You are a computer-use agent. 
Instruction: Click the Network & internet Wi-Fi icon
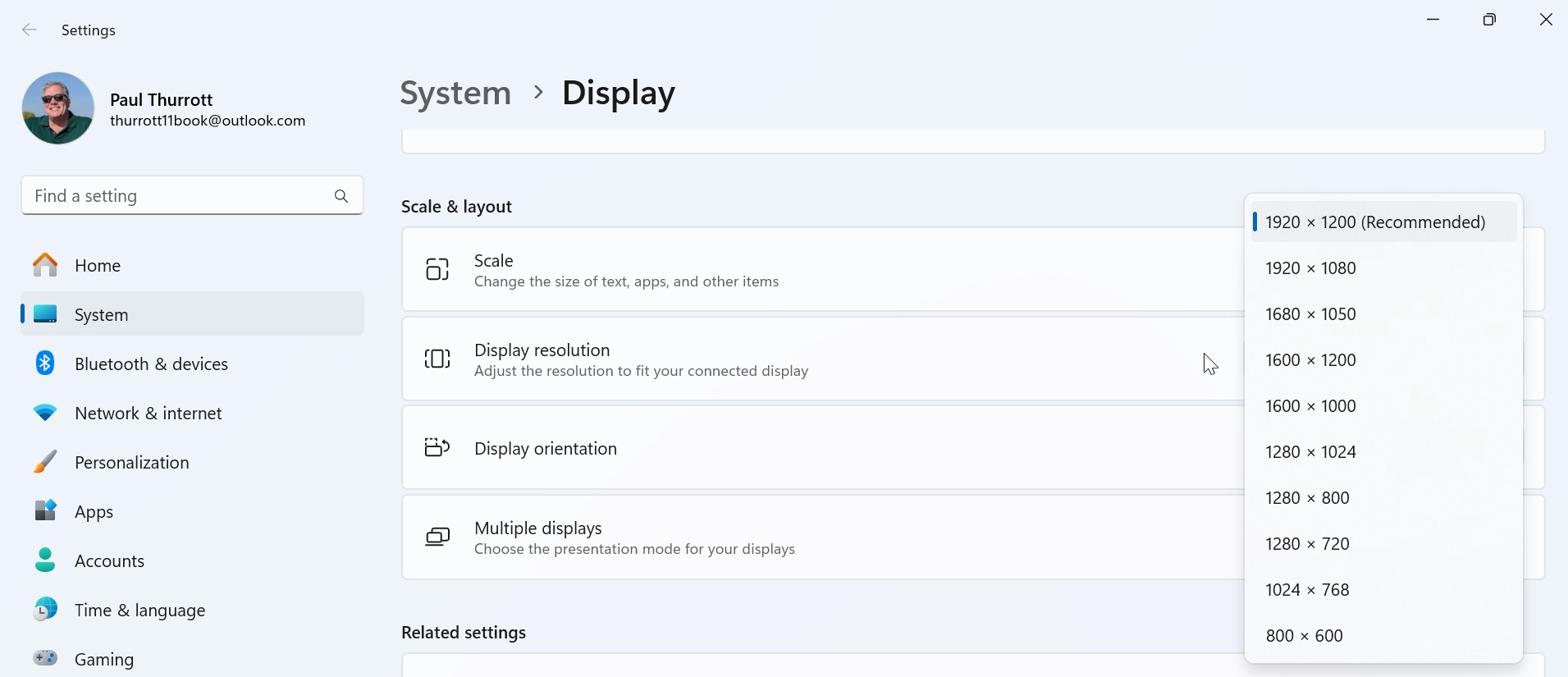[45, 413]
